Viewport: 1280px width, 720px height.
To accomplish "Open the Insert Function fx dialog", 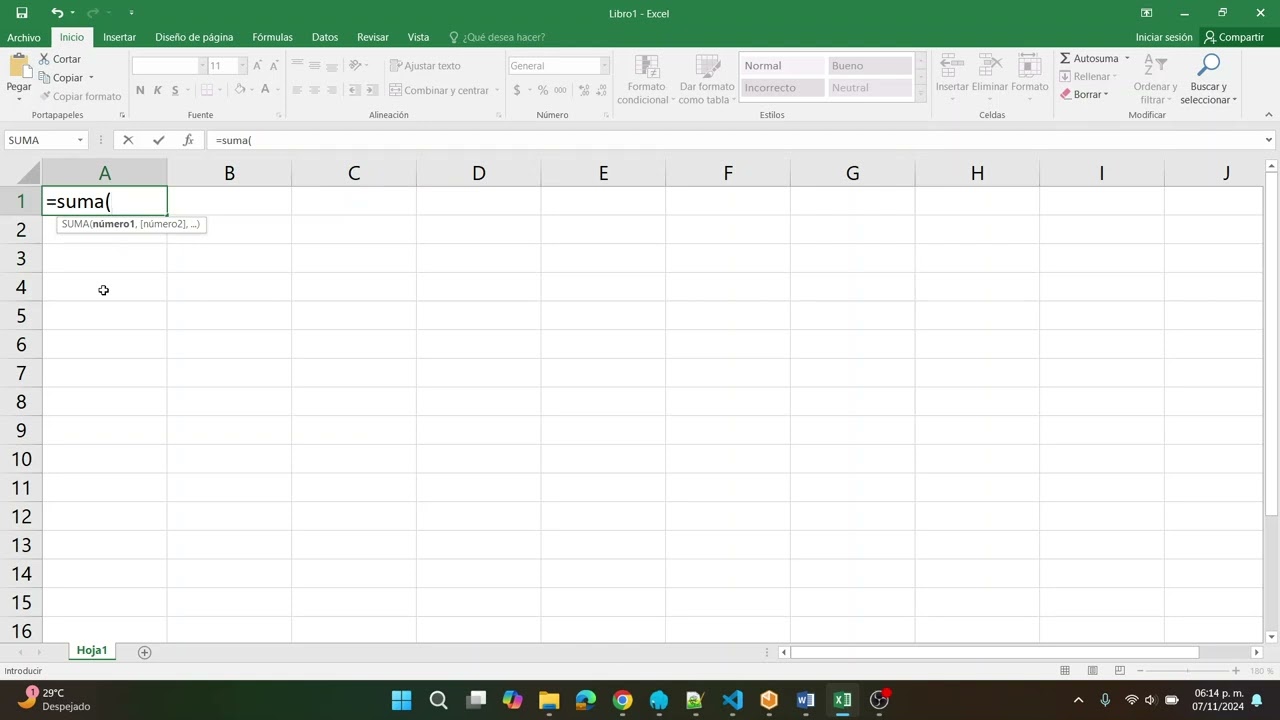I will click(x=188, y=140).
